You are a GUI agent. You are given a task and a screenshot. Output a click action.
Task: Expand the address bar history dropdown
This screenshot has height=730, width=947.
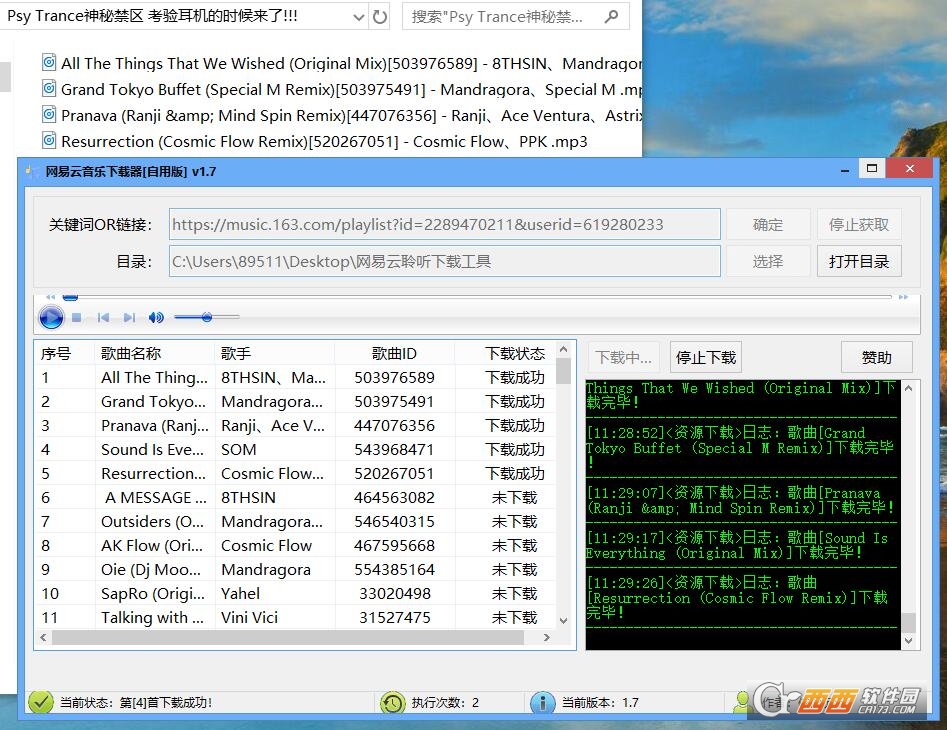coord(359,17)
